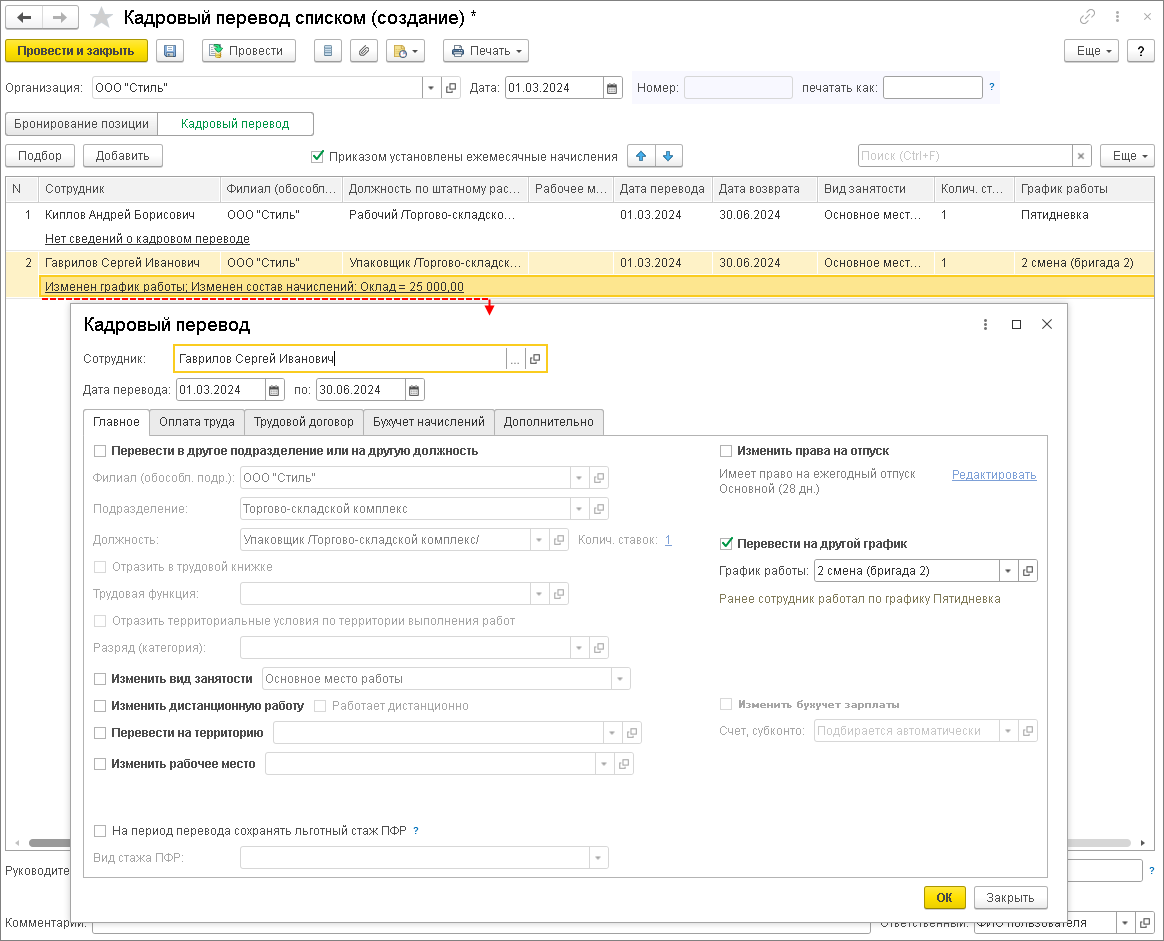Click the table search field
Image resolution: width=1164 pixels, height=941 pixels.
click(x=964, y=156)
